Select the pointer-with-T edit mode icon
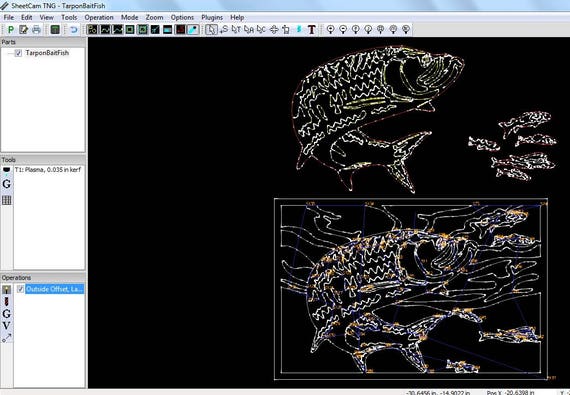Screen dimensions: 570x395 point(236,29)
